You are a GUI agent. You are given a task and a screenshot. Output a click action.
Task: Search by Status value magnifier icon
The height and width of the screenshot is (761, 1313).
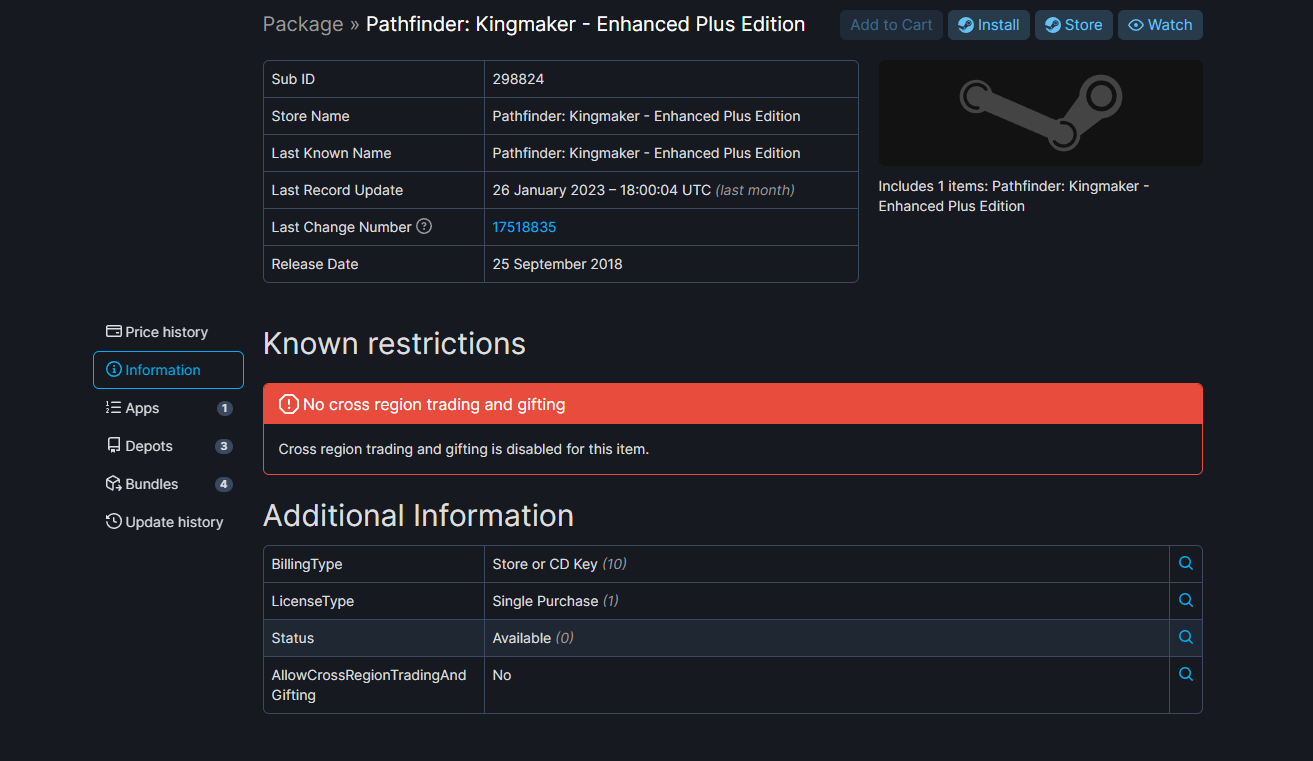pyautogui.click(x=1186, y=638)
